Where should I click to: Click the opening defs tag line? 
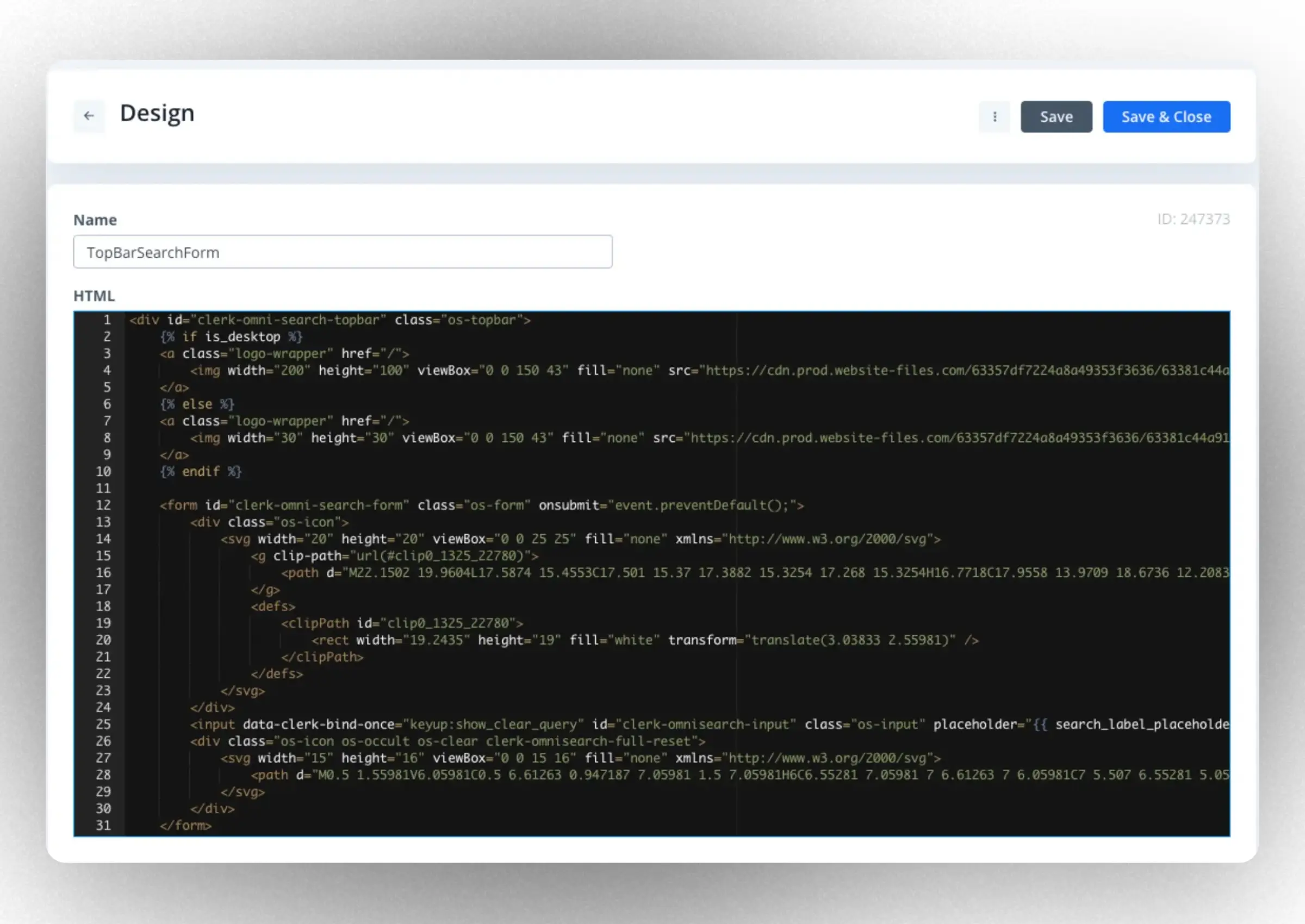point(273,607)
